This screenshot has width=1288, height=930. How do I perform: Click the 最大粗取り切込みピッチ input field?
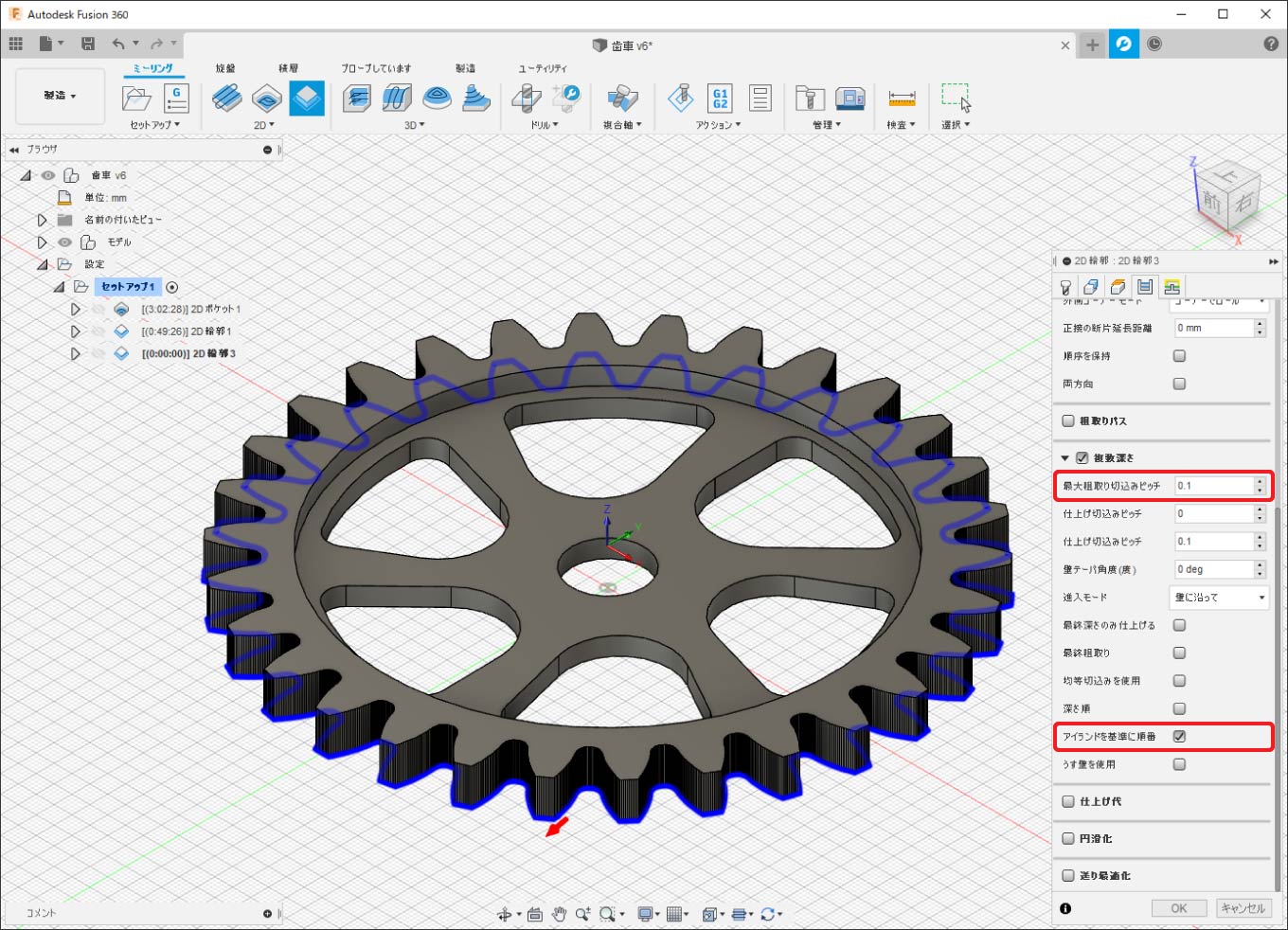coord(1213,486)
